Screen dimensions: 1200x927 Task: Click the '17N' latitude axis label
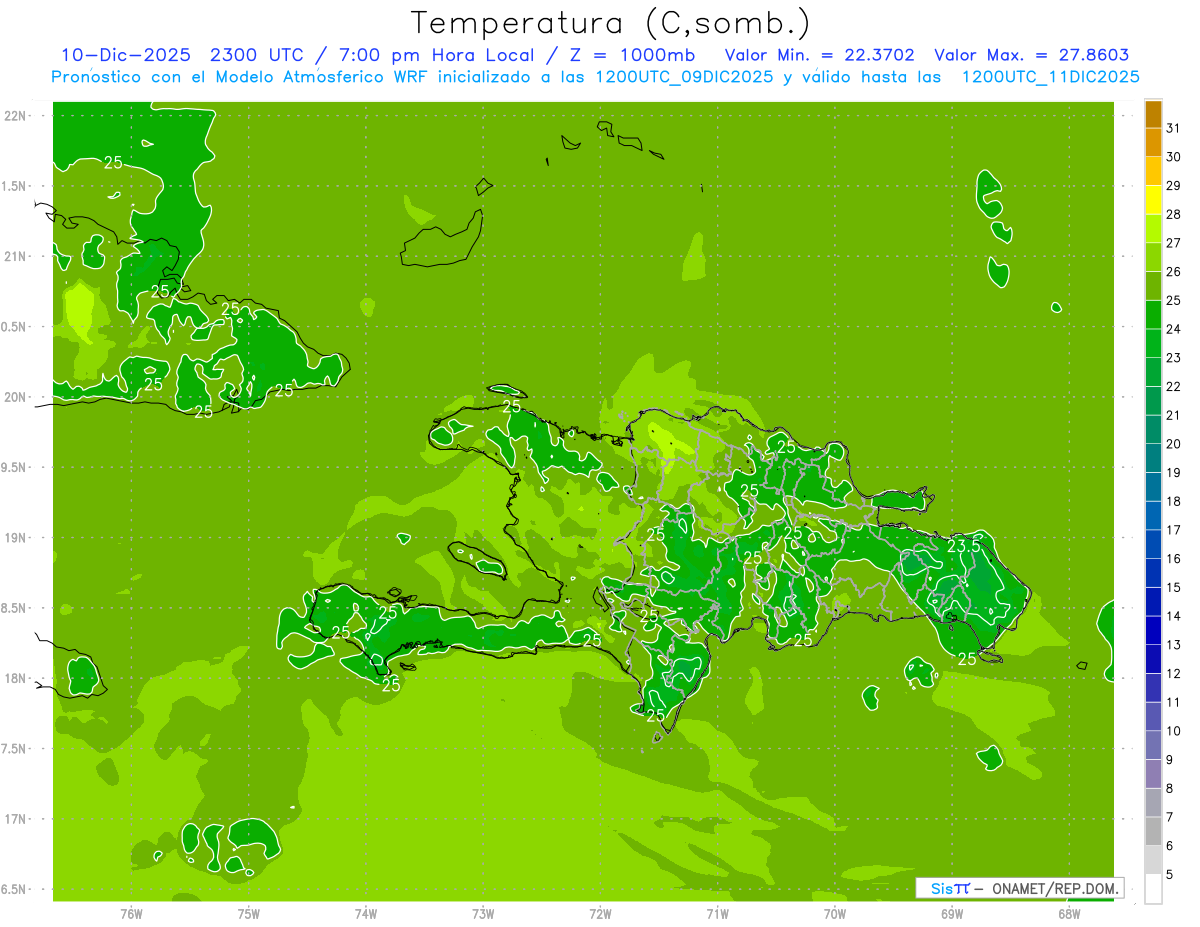(15, 819)
